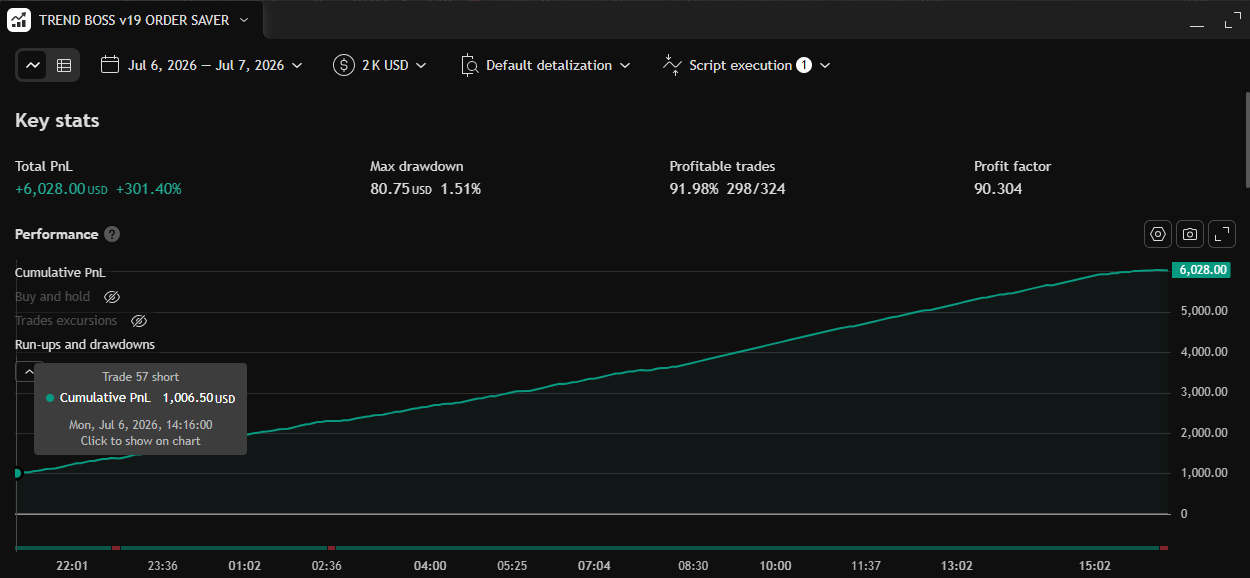Image resolution: width=1250 pixels, height=578 pixels.
Task: Open the 2 K USD capital dropdown
Action: (x=380, y=65)
